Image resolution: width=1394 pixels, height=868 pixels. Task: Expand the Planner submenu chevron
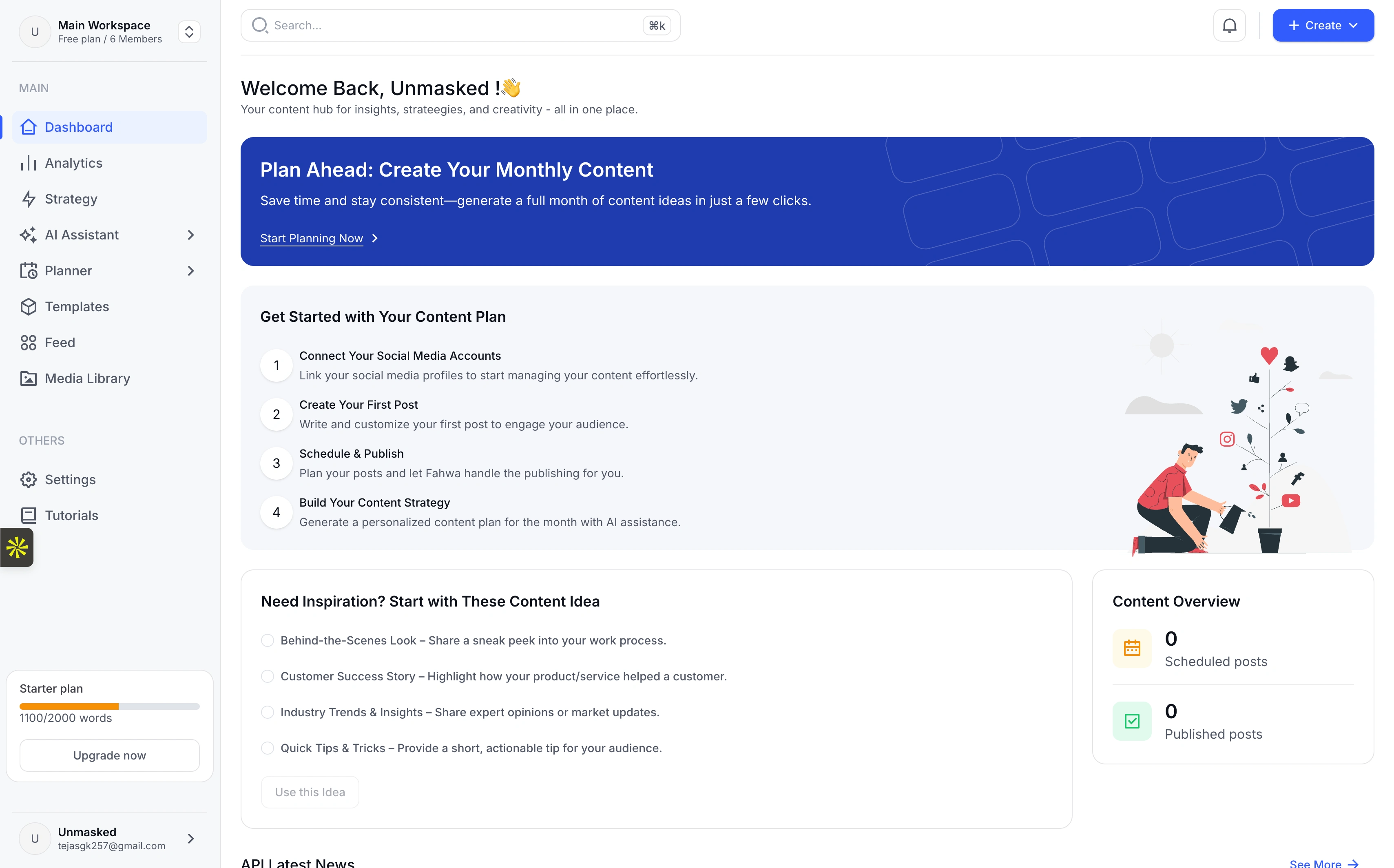point(190,271)
